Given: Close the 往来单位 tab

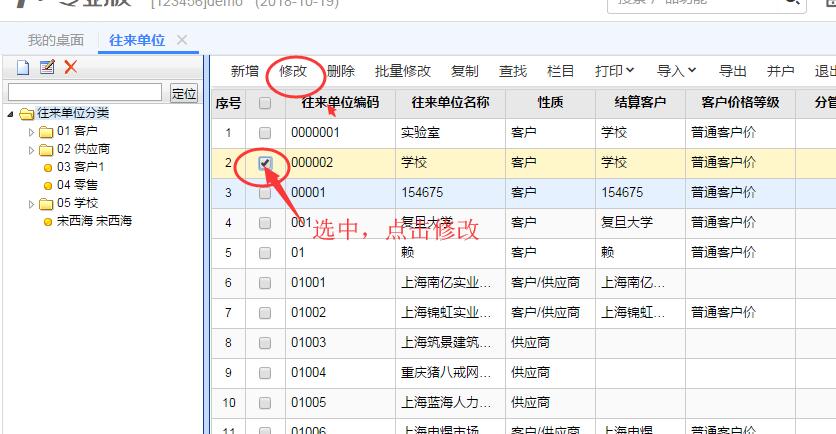Looking at the screenshot, I should point(181,40).
